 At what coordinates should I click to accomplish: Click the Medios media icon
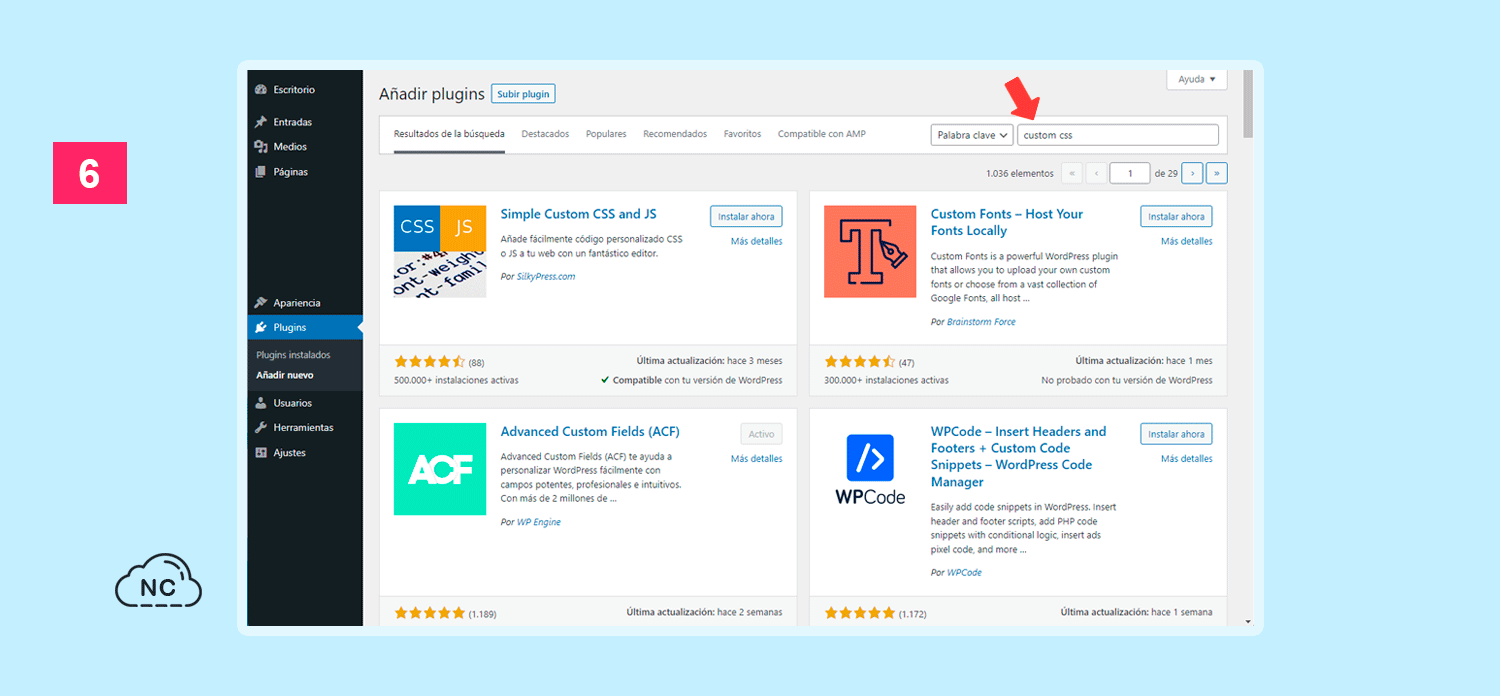click(x=261, y=147)
